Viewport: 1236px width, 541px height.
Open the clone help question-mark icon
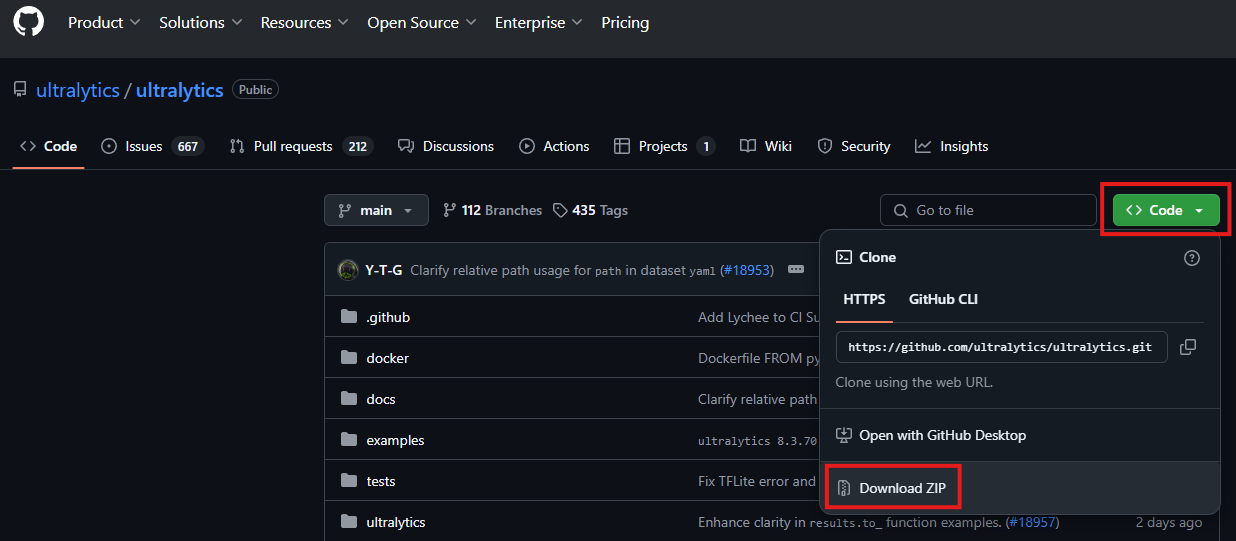1191,258
